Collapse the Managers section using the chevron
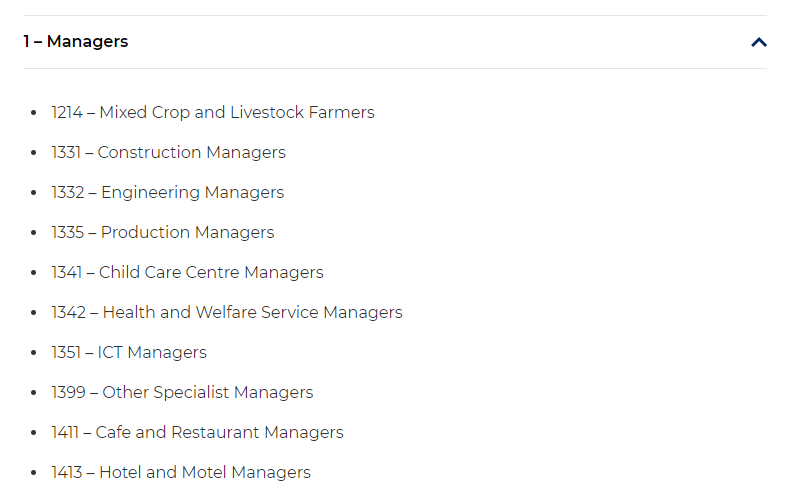This screenshot has height=500, width=791. point(759,42)
